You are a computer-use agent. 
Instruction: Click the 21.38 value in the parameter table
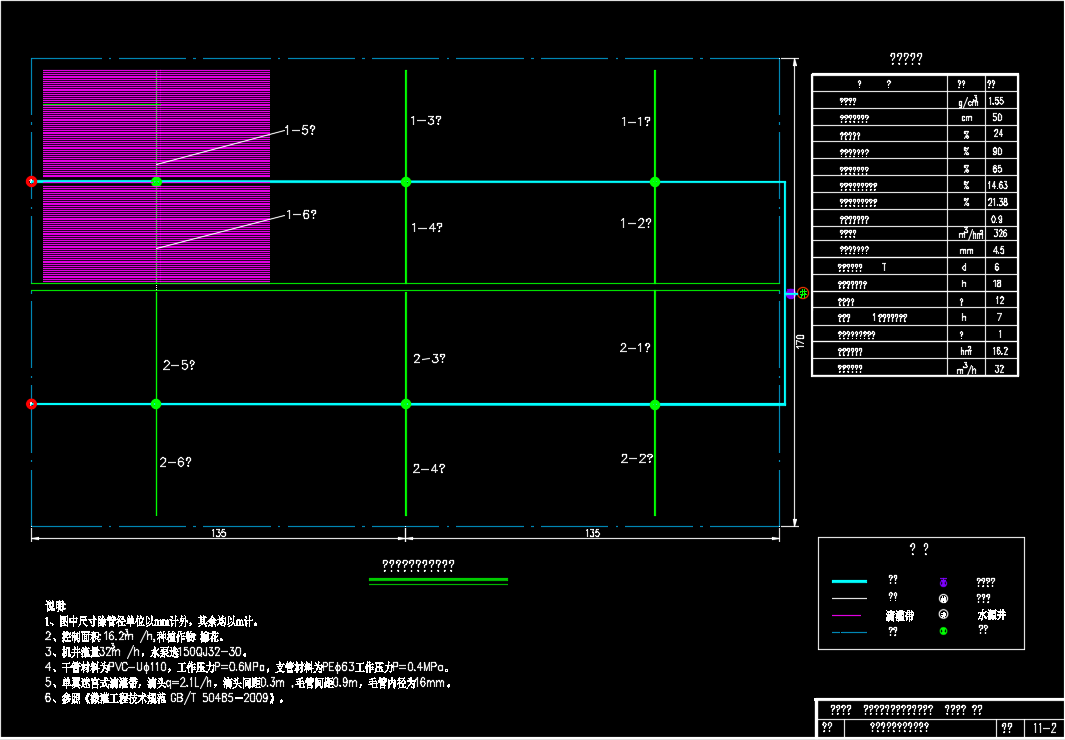tap(997, 202)
